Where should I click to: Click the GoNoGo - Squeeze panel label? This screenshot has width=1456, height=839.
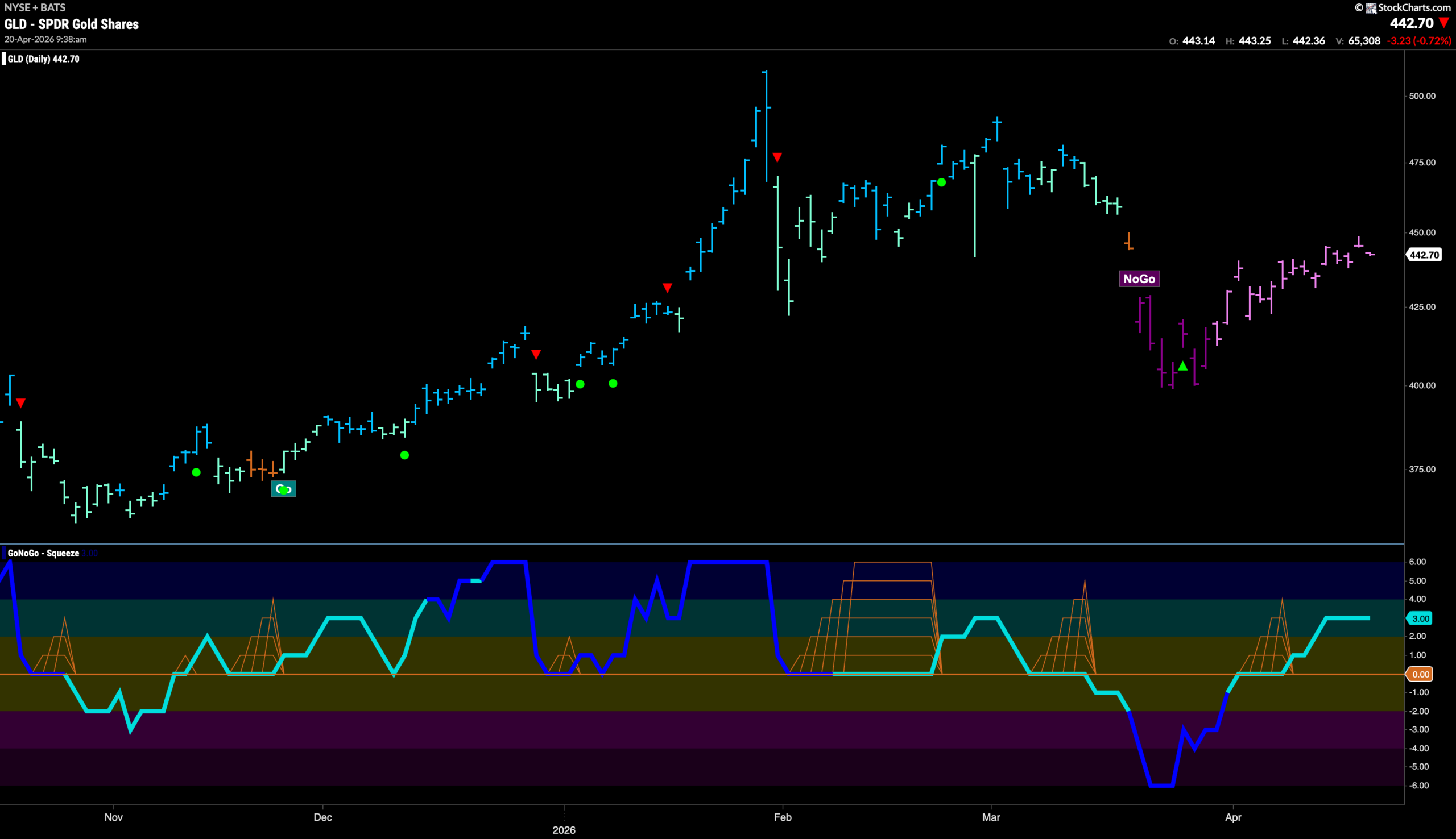43,553
